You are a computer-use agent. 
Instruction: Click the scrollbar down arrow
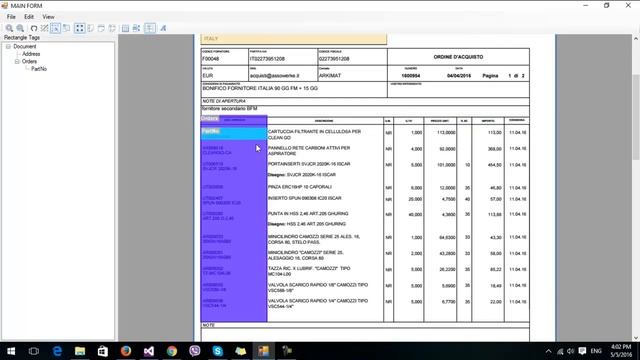coord(636,338)
